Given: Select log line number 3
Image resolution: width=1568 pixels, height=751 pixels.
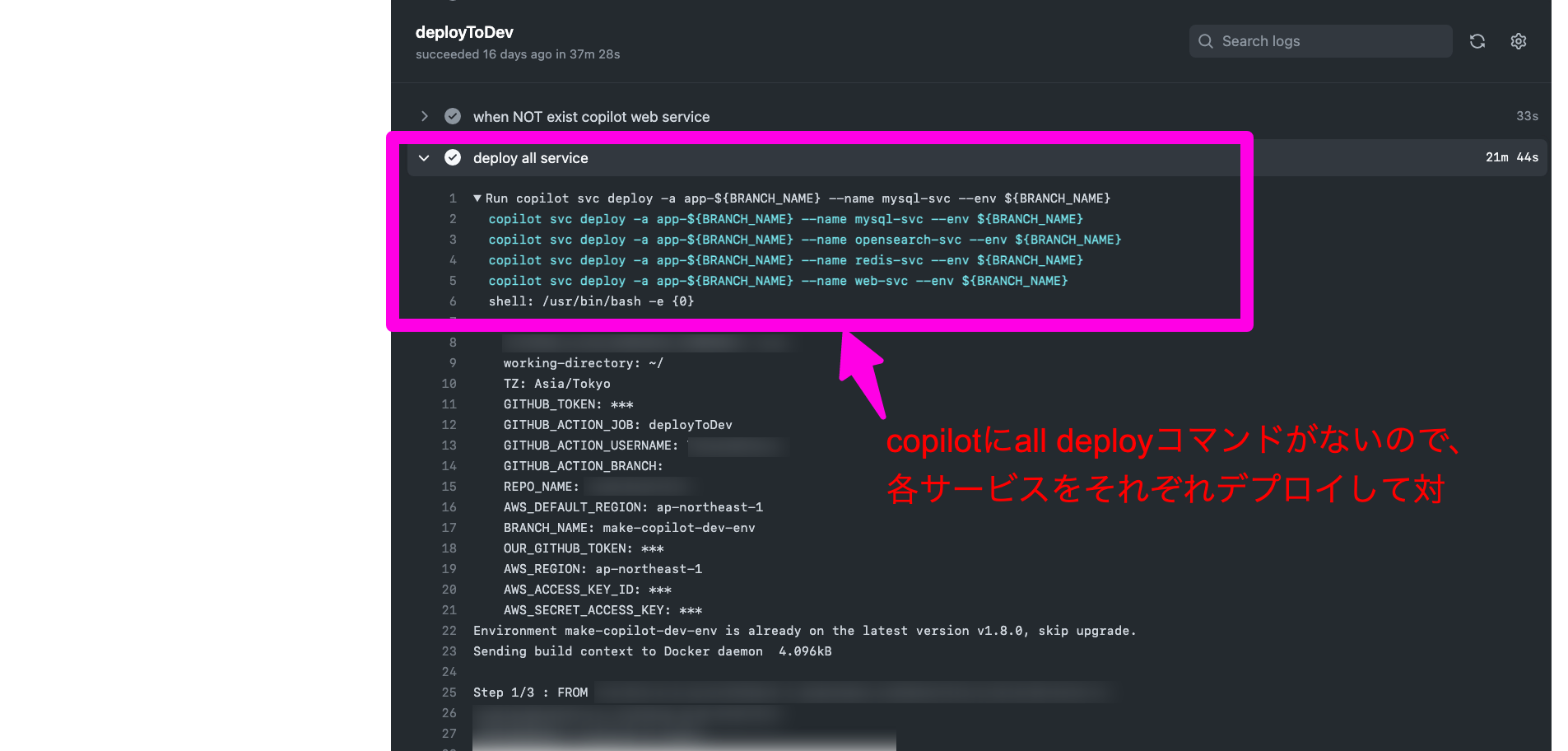Looking at the screenshot, I should point(453,240).
